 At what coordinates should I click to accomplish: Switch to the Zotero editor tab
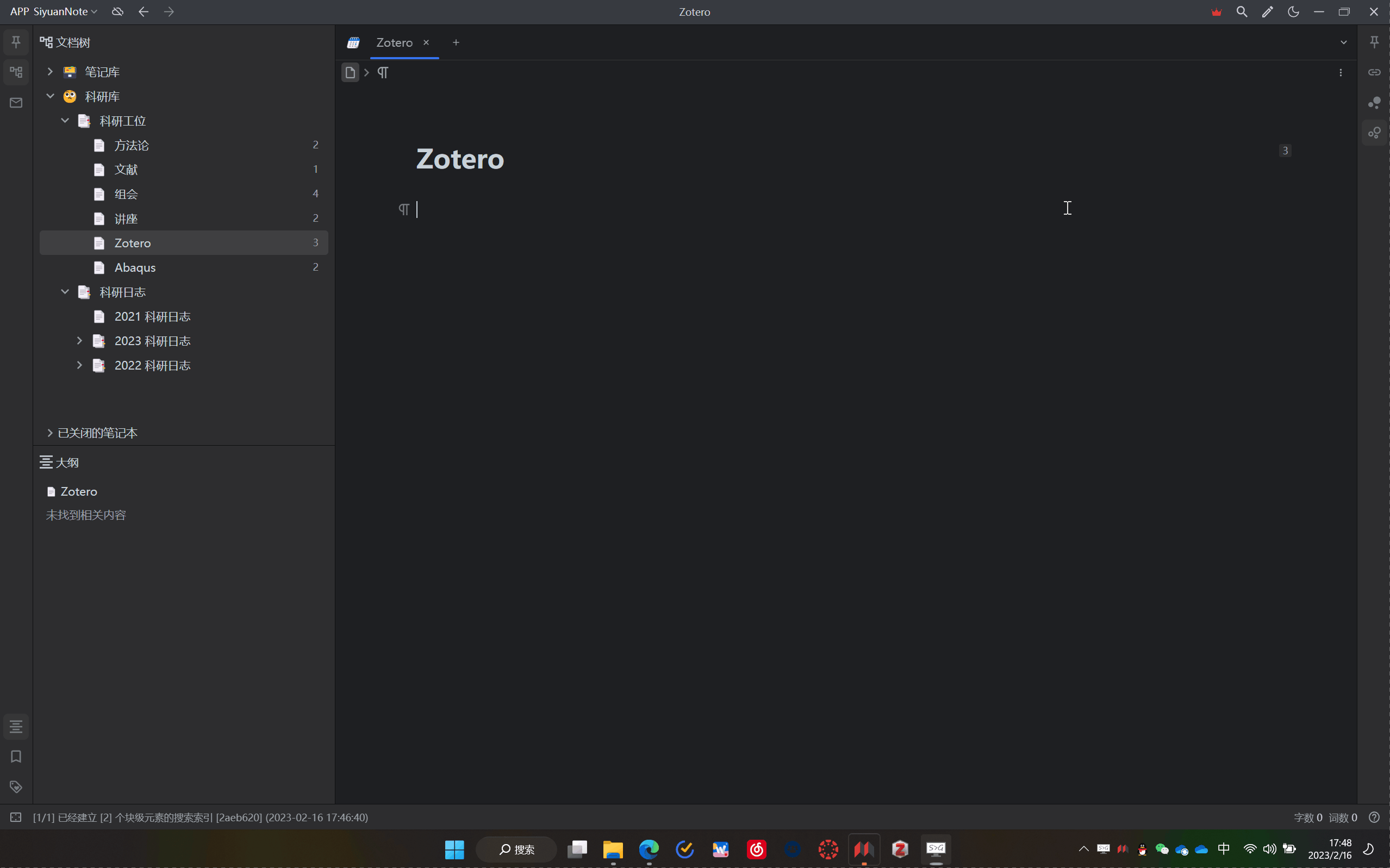(394, 42)
